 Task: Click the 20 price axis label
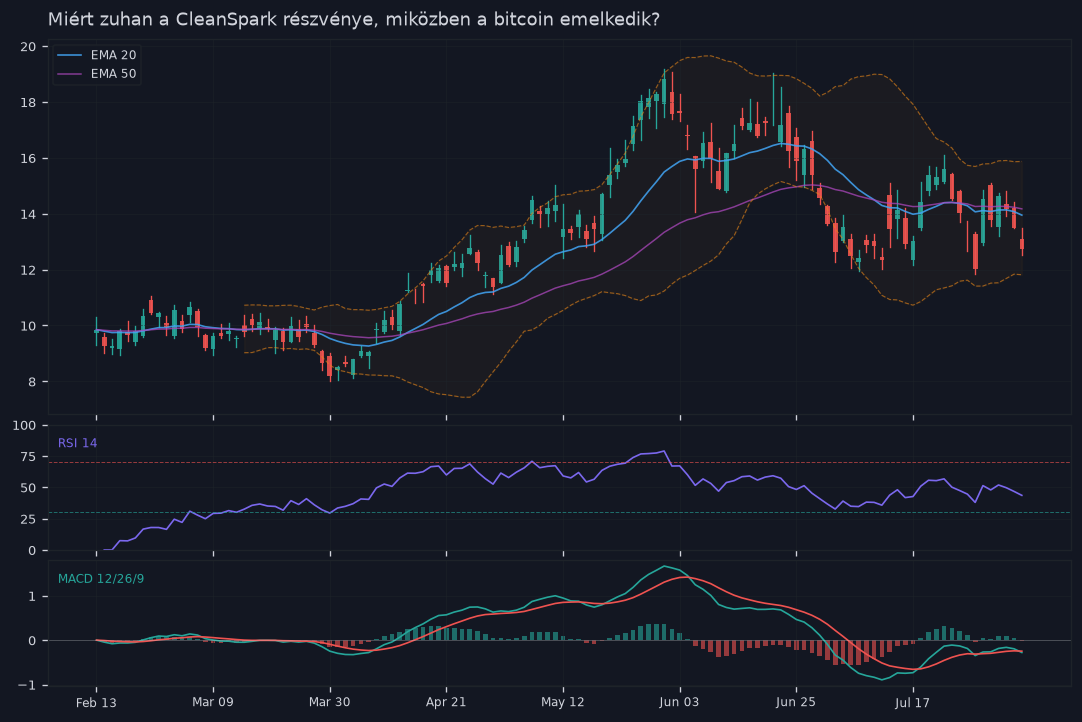tap(28, 47)
